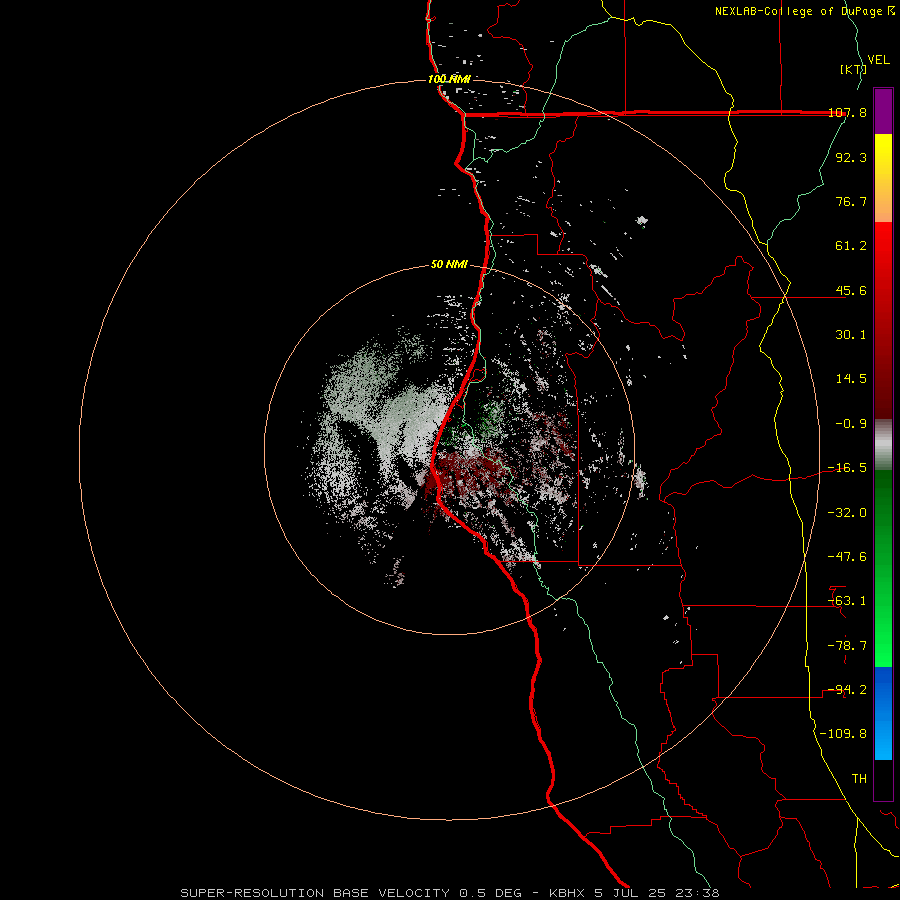This screenshot has height=900, width=900.
Task: Click the blue segment of the color bar
Action: click(x=883, y=713)
